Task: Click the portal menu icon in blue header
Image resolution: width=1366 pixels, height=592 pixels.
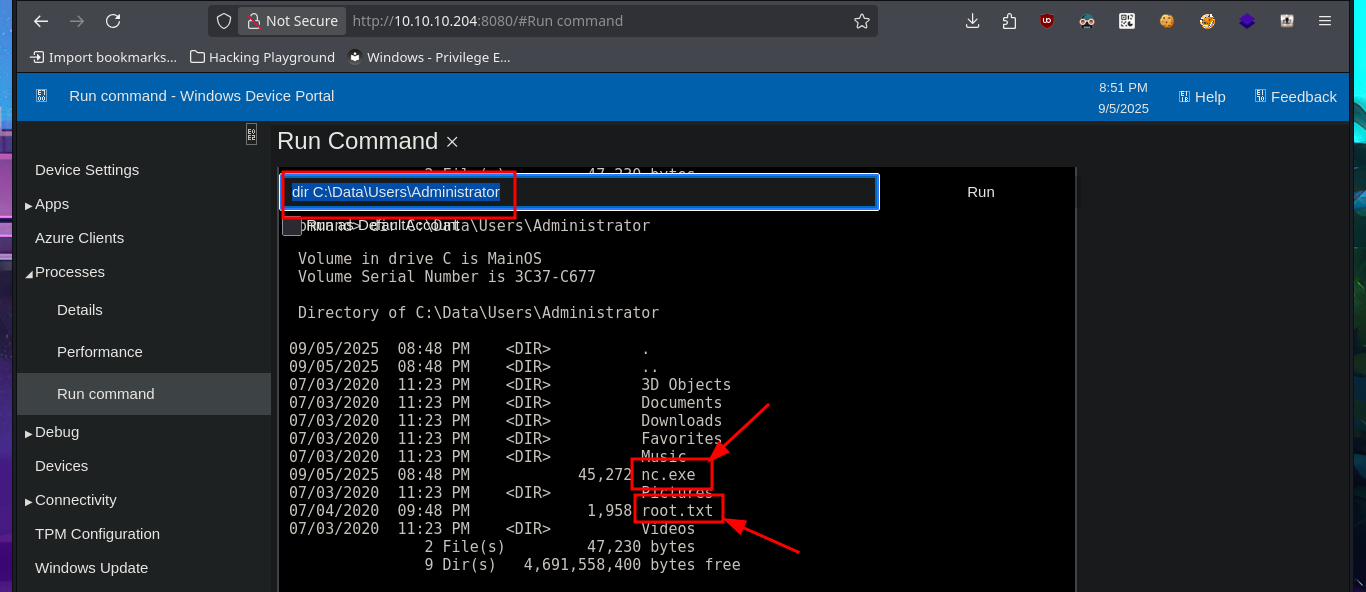Action: click(41, 96)
